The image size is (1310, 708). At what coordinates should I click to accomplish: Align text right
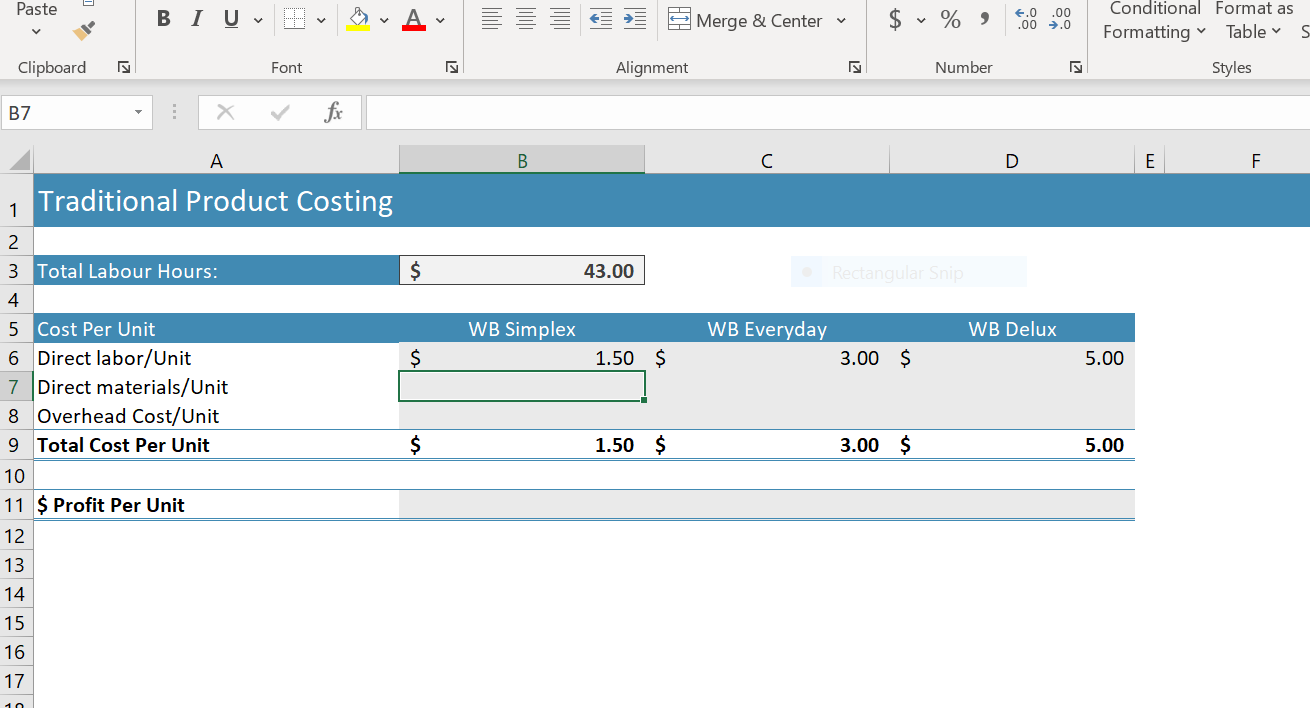coord(560,19)
